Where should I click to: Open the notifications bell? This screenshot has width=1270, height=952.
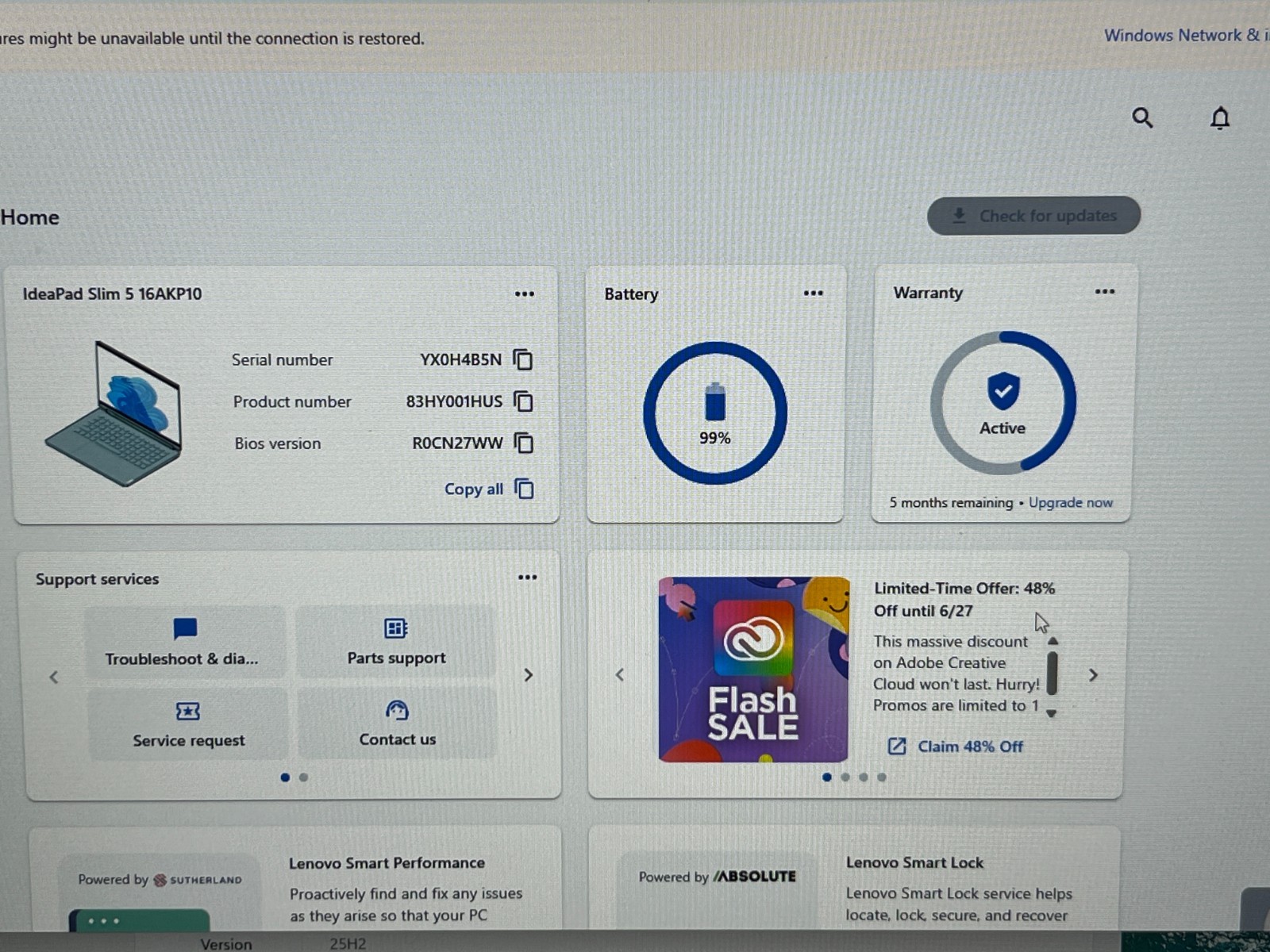[x=1220, y=118]
